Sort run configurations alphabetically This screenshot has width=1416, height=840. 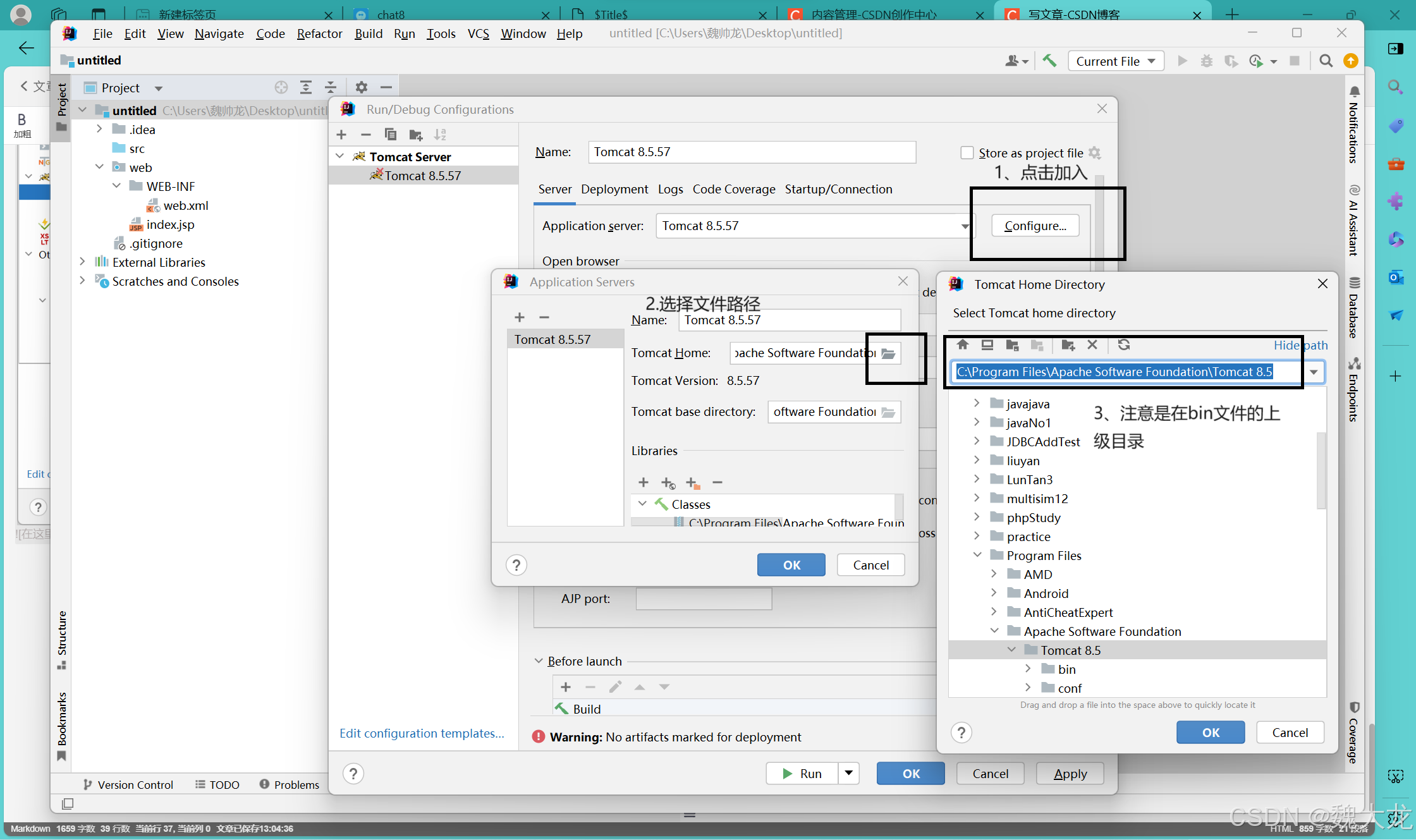pyautogui.click(x=440, y=135)
